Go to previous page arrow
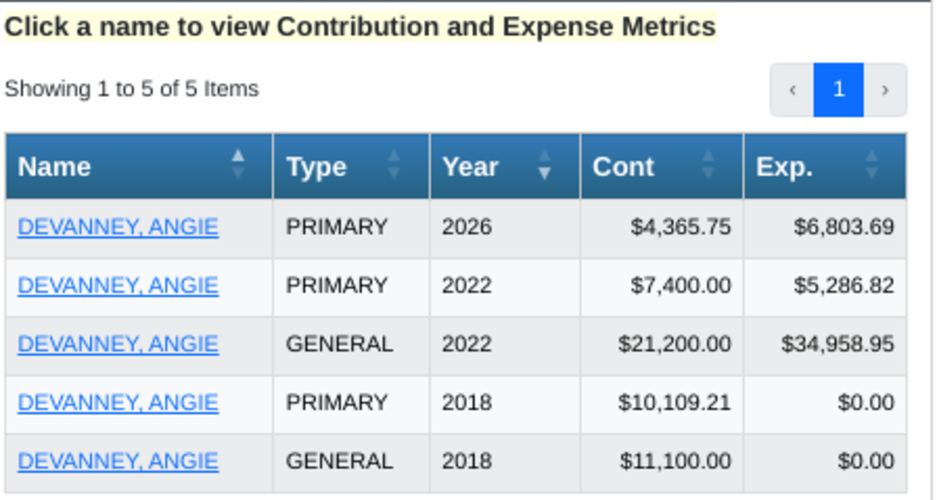Viewport: 937px width, 500px height. point(792,90)
